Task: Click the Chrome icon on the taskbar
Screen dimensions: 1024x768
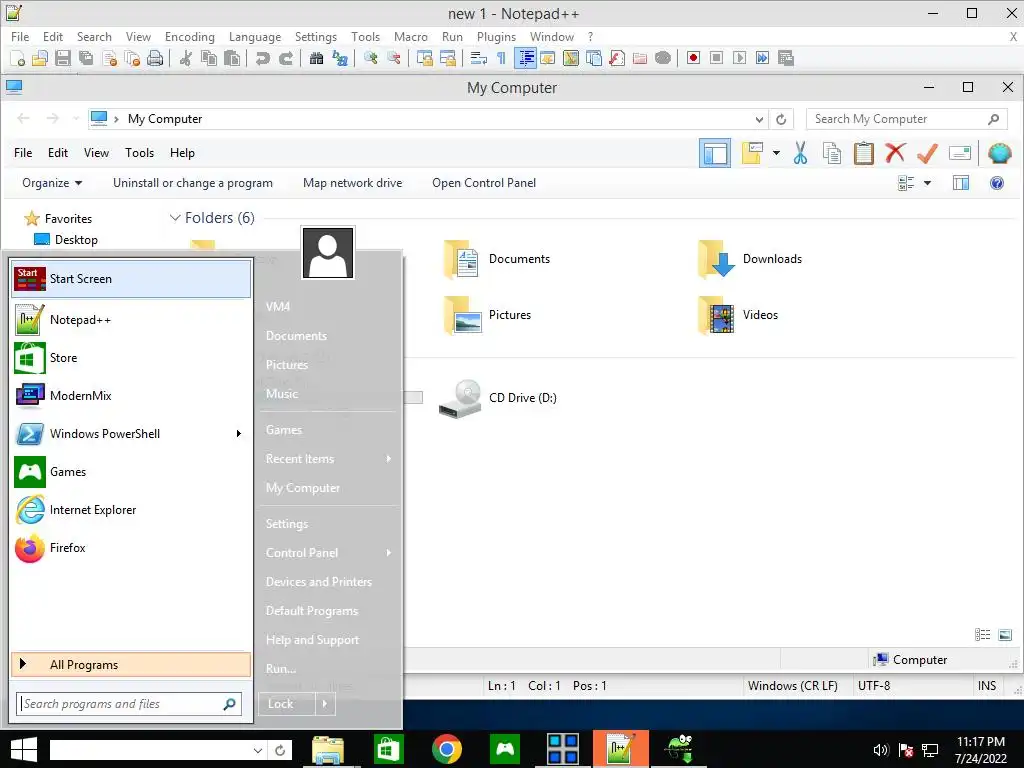Action: tap(447, 749)
